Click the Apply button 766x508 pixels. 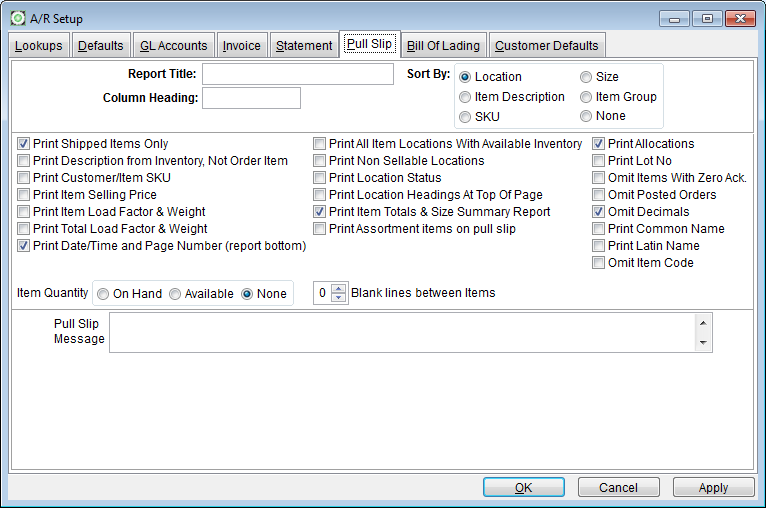click(713, 487)
